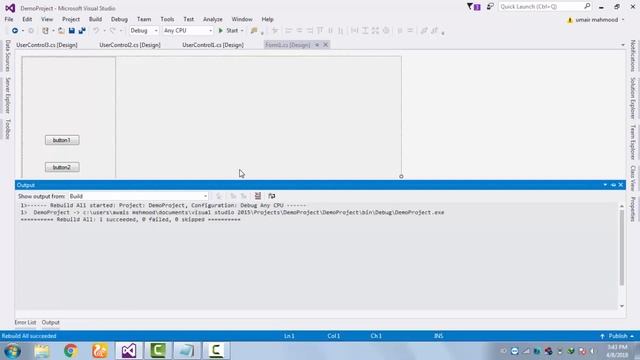Image resolution: width=640 pixels, height=360 pixels.
Task: Open the Team Explorer side tab
Action: [633, 142]
